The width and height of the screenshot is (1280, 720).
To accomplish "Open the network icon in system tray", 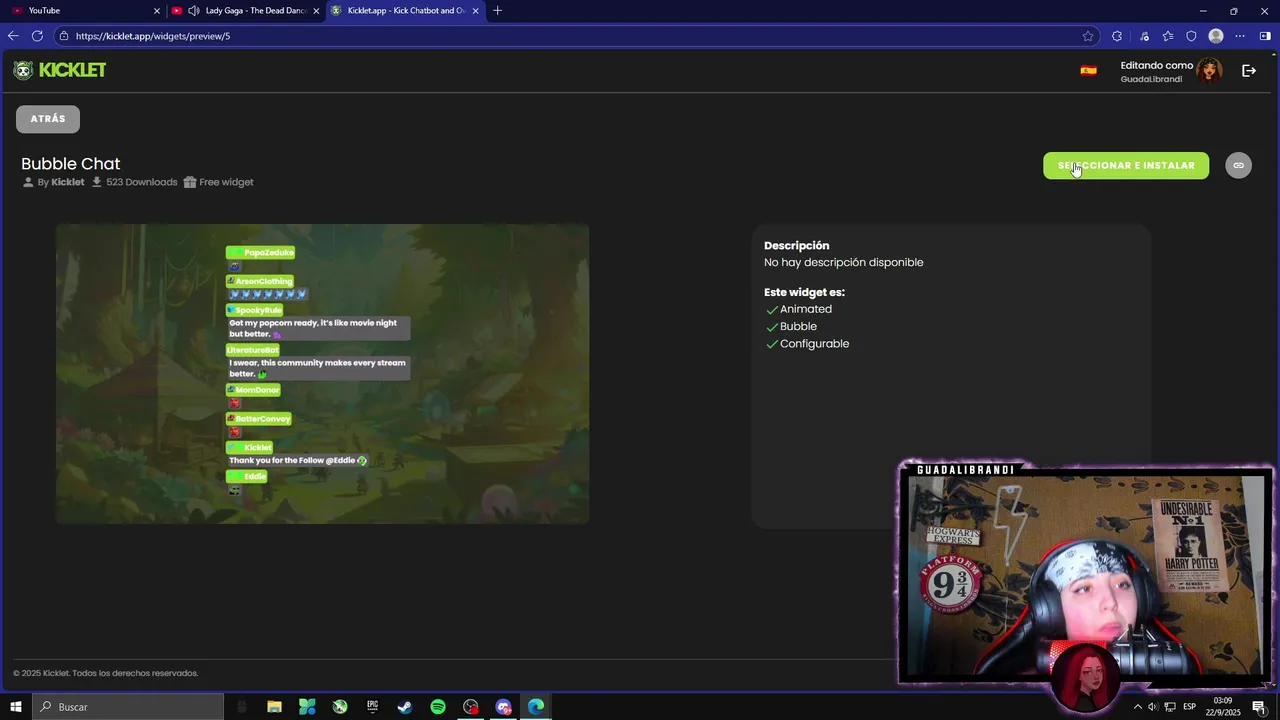I will click(1170, 707).
